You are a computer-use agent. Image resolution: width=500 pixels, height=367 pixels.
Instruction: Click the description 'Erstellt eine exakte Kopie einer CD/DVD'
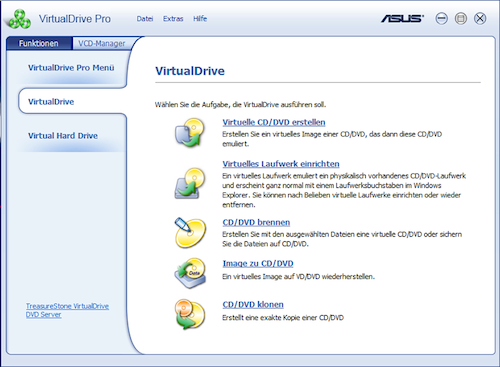coord(283,318)
